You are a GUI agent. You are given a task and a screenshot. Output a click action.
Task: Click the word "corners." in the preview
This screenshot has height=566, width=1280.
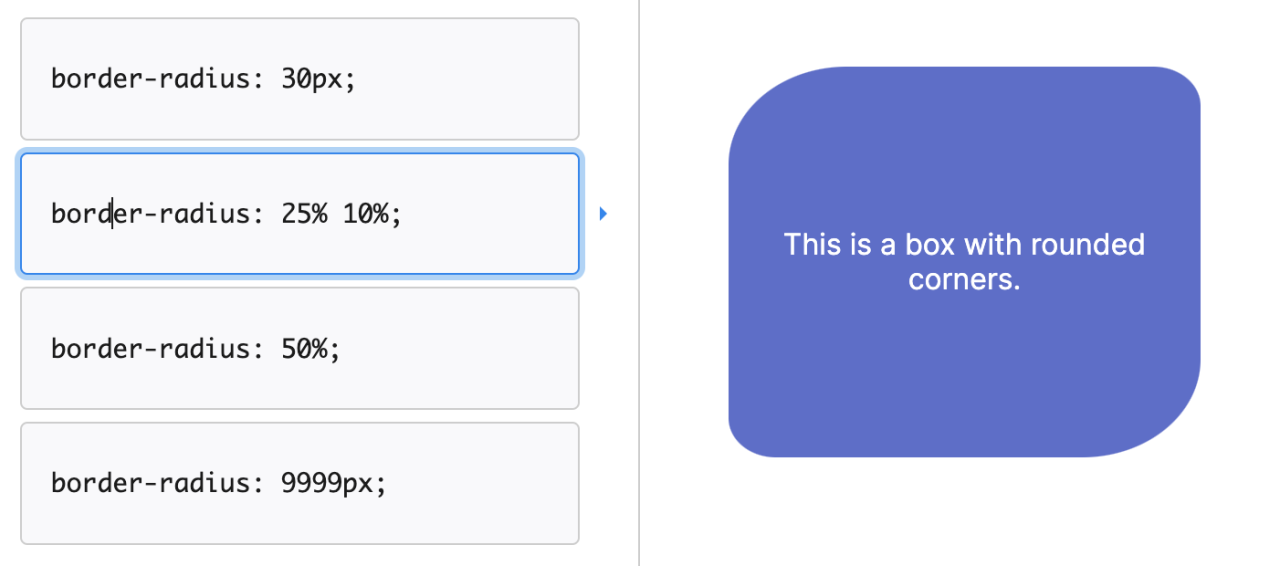point(964,280)
